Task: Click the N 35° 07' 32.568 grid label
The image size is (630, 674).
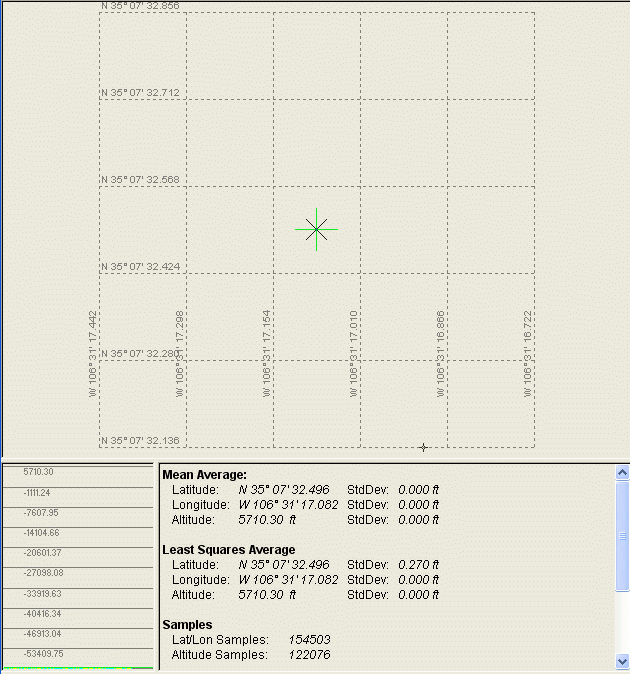Action: (x=141, y=180)
